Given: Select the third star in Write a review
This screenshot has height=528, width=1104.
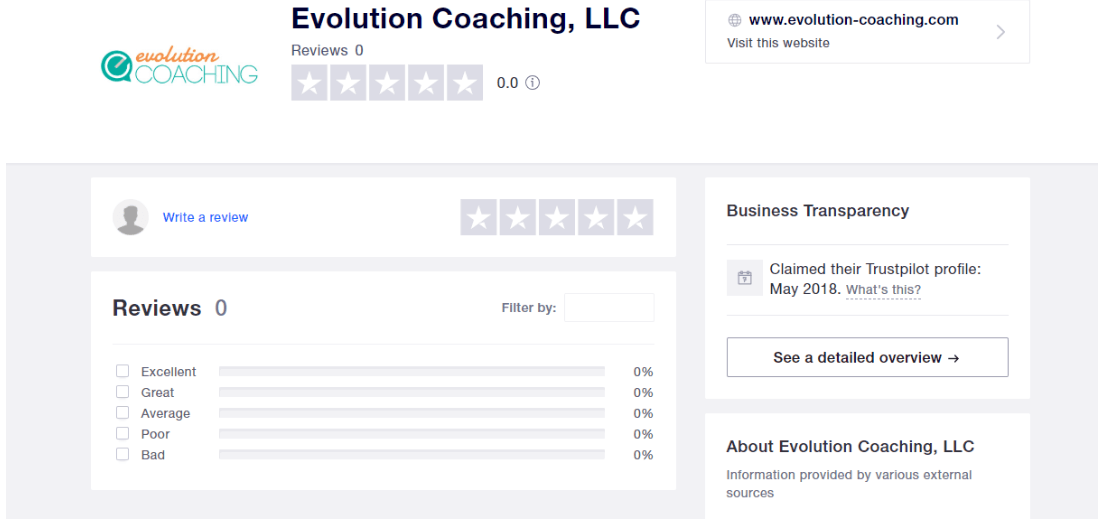Looking at the screenshot, I should [557, 218].
